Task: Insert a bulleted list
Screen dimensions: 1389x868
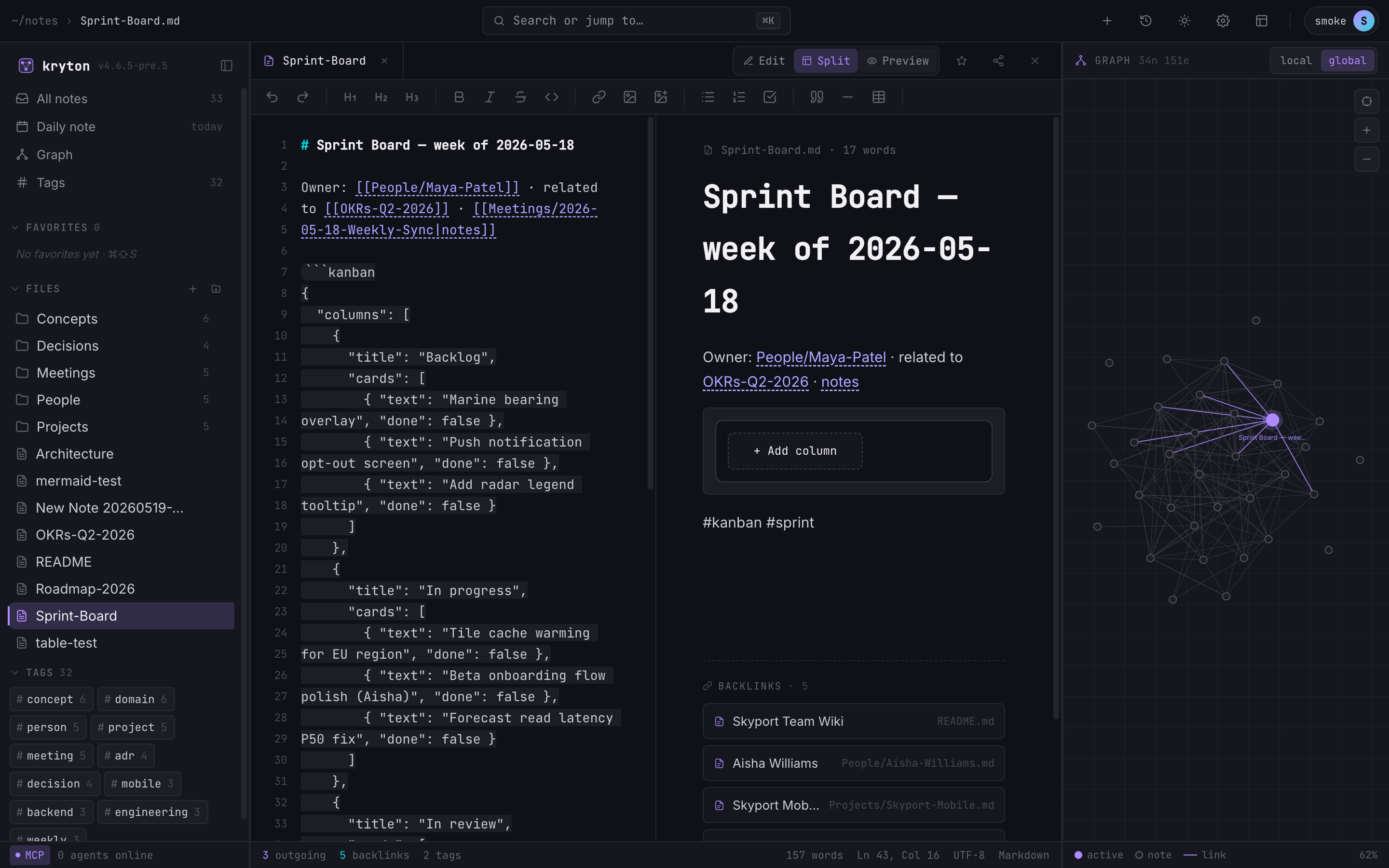Action: coord(708,97)
